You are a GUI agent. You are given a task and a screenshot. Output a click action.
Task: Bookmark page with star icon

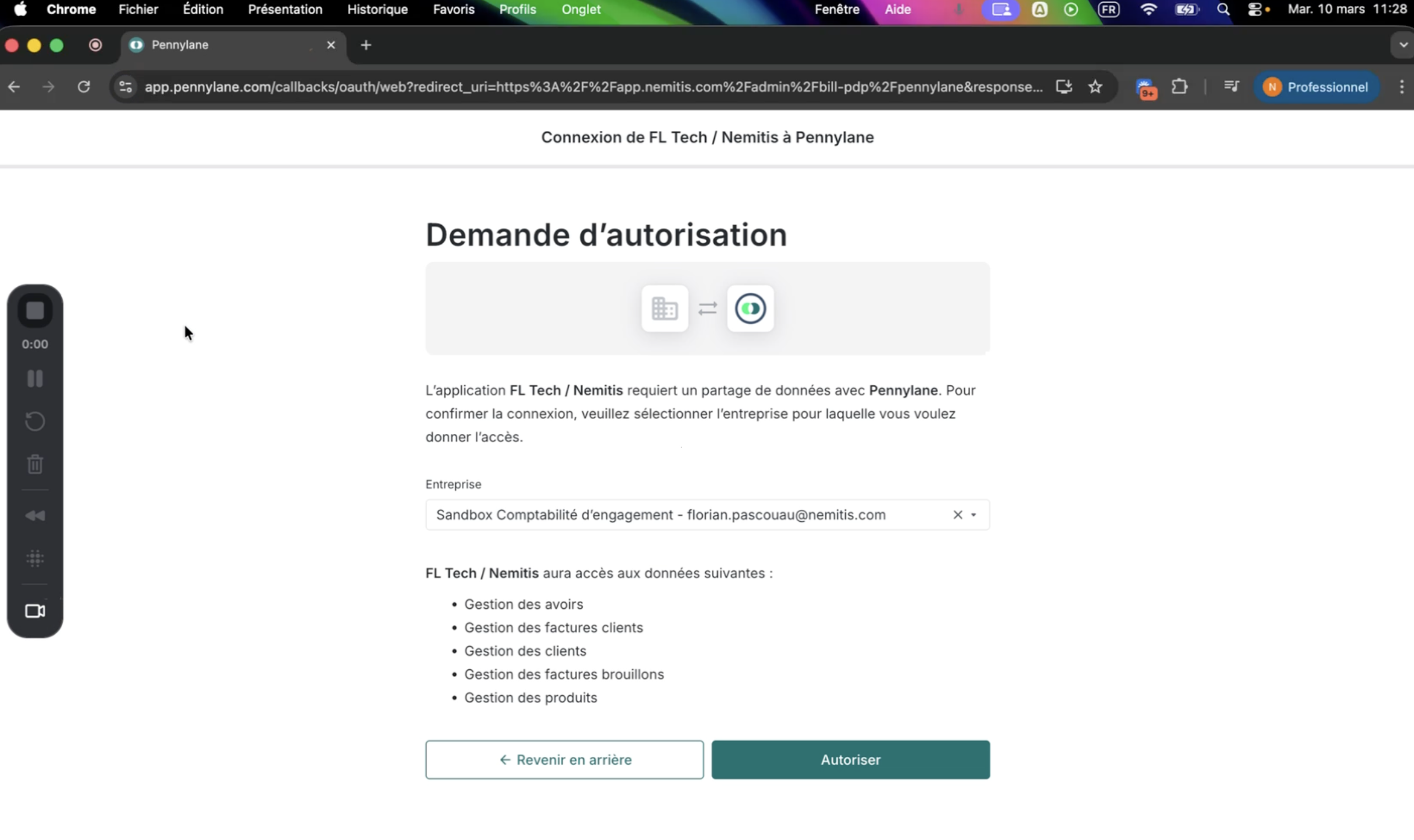[1095, 86]
